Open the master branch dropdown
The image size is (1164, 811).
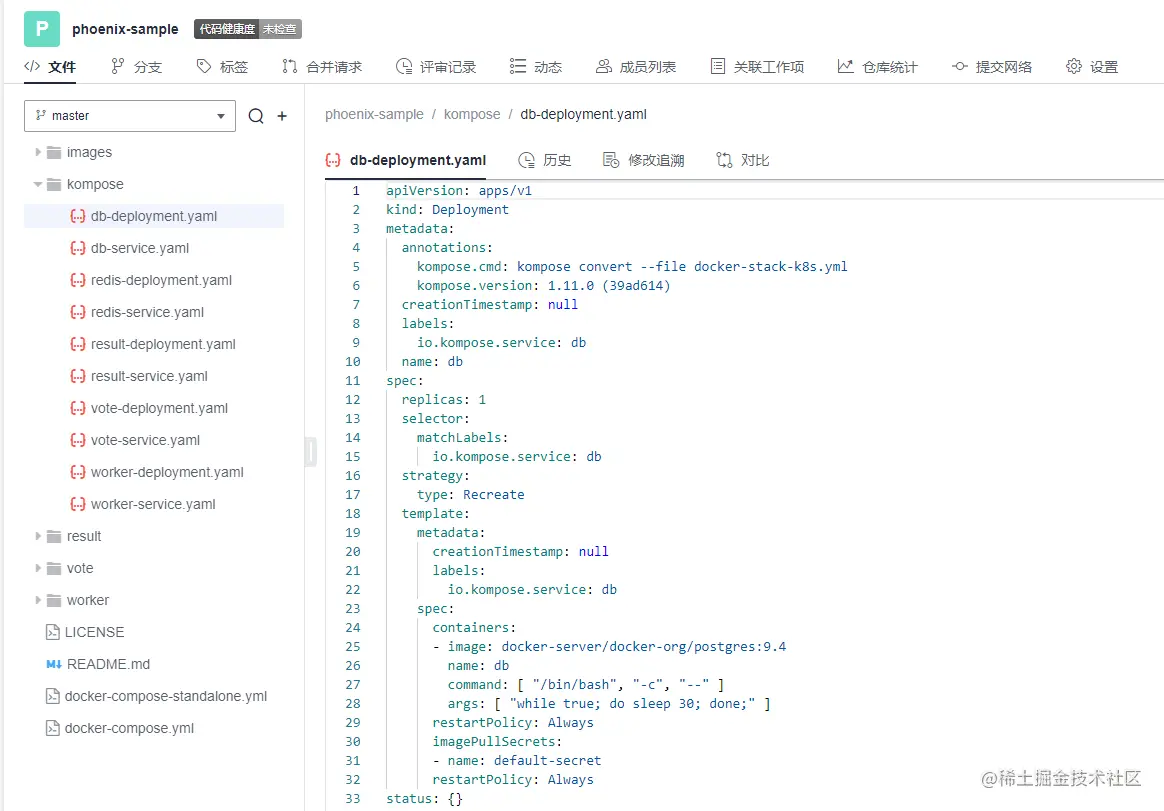[130, 116]
